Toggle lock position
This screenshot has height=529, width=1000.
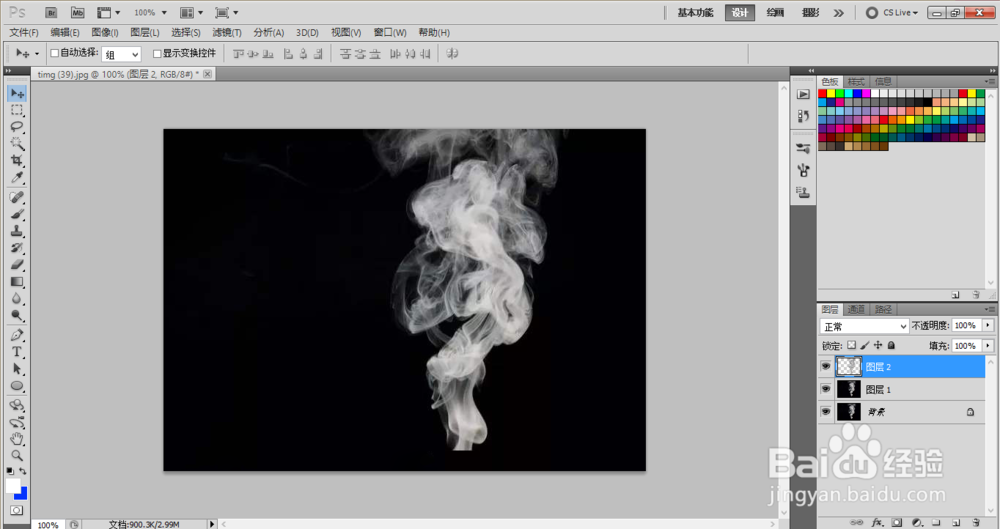pyautogui.click(x=878, y=345)
